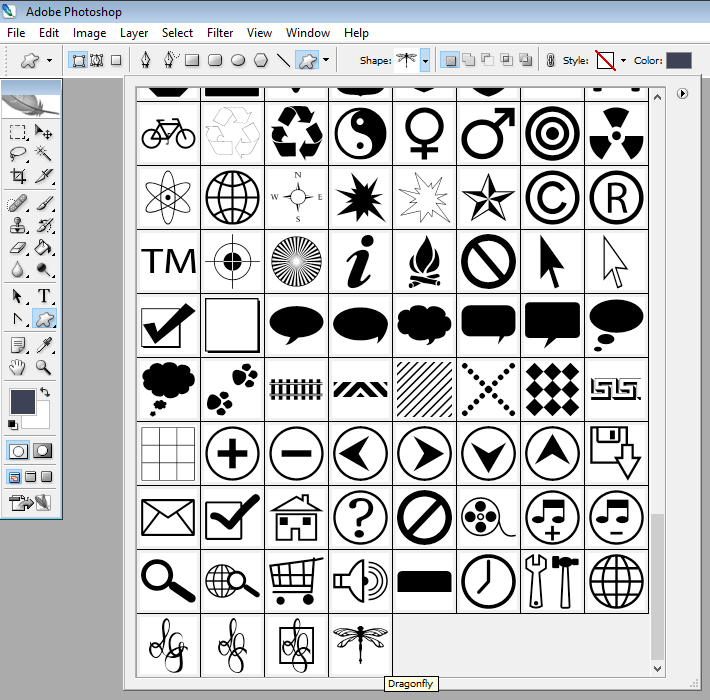Select the Custom Shape tool in toolbox
The height and width of the screenshot is (700, 710).
tap(44, 319)
